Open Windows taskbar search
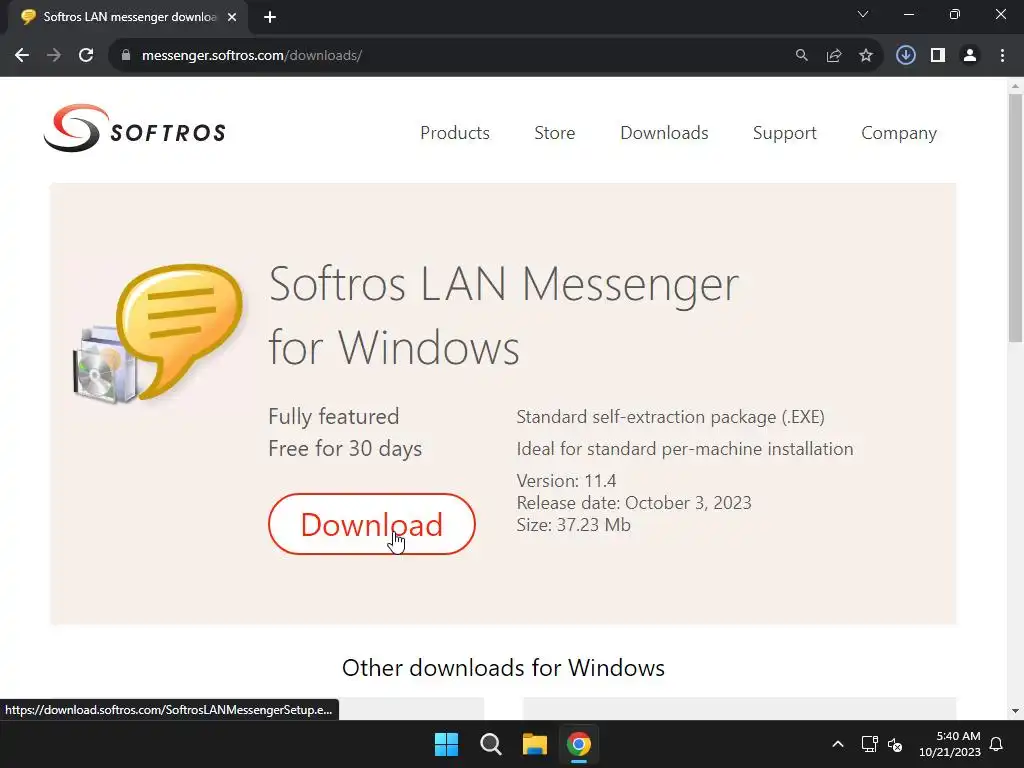 point(490,744)
